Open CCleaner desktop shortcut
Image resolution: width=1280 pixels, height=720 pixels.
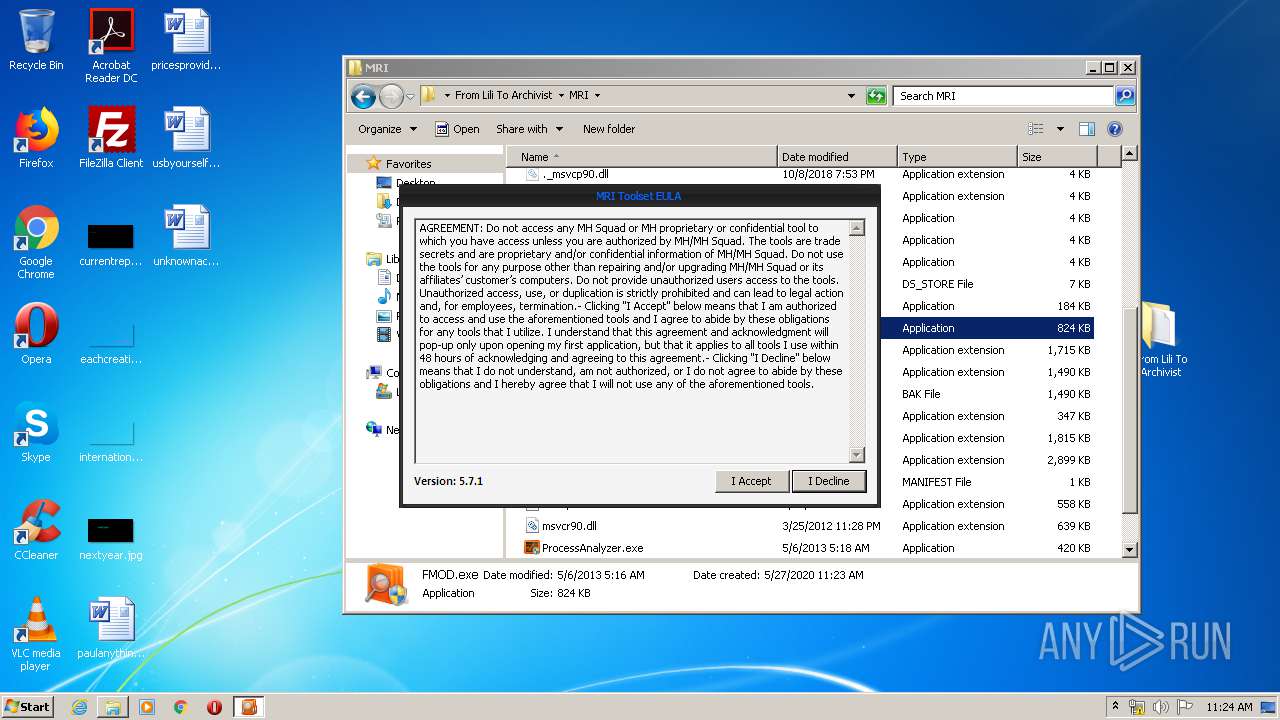tap(36, 530)
